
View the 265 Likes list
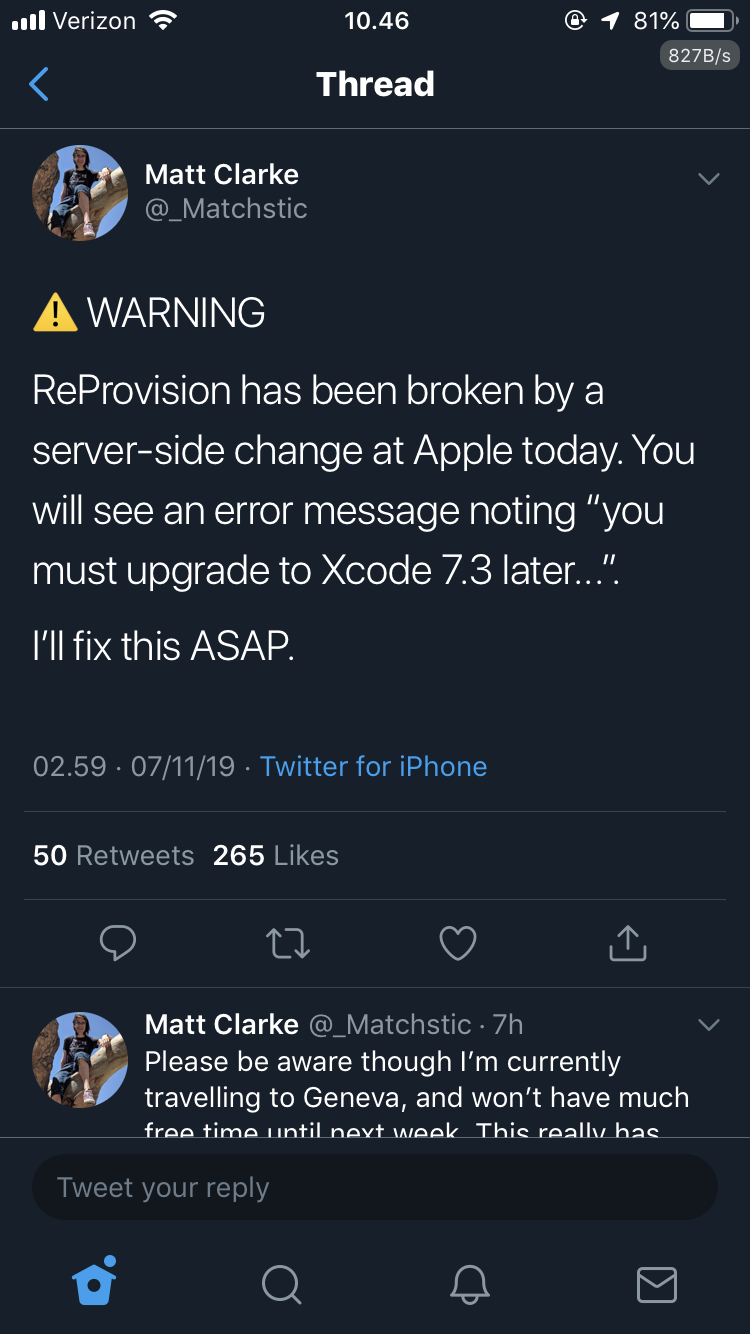[x=276, y=856]
